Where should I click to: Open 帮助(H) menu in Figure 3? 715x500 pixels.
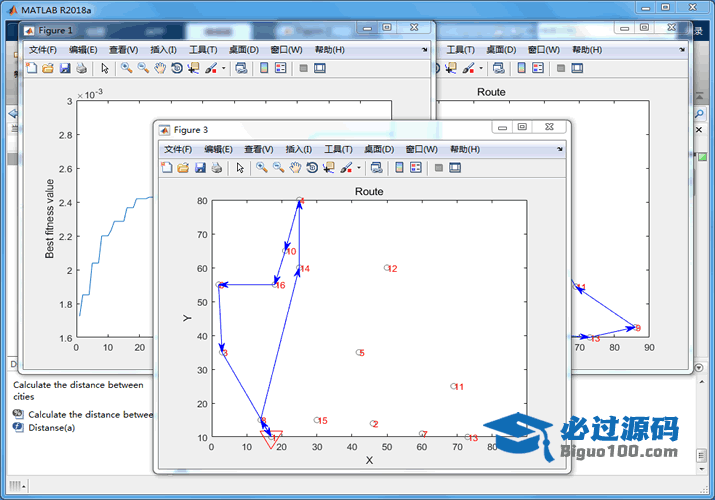click(464, 149)
